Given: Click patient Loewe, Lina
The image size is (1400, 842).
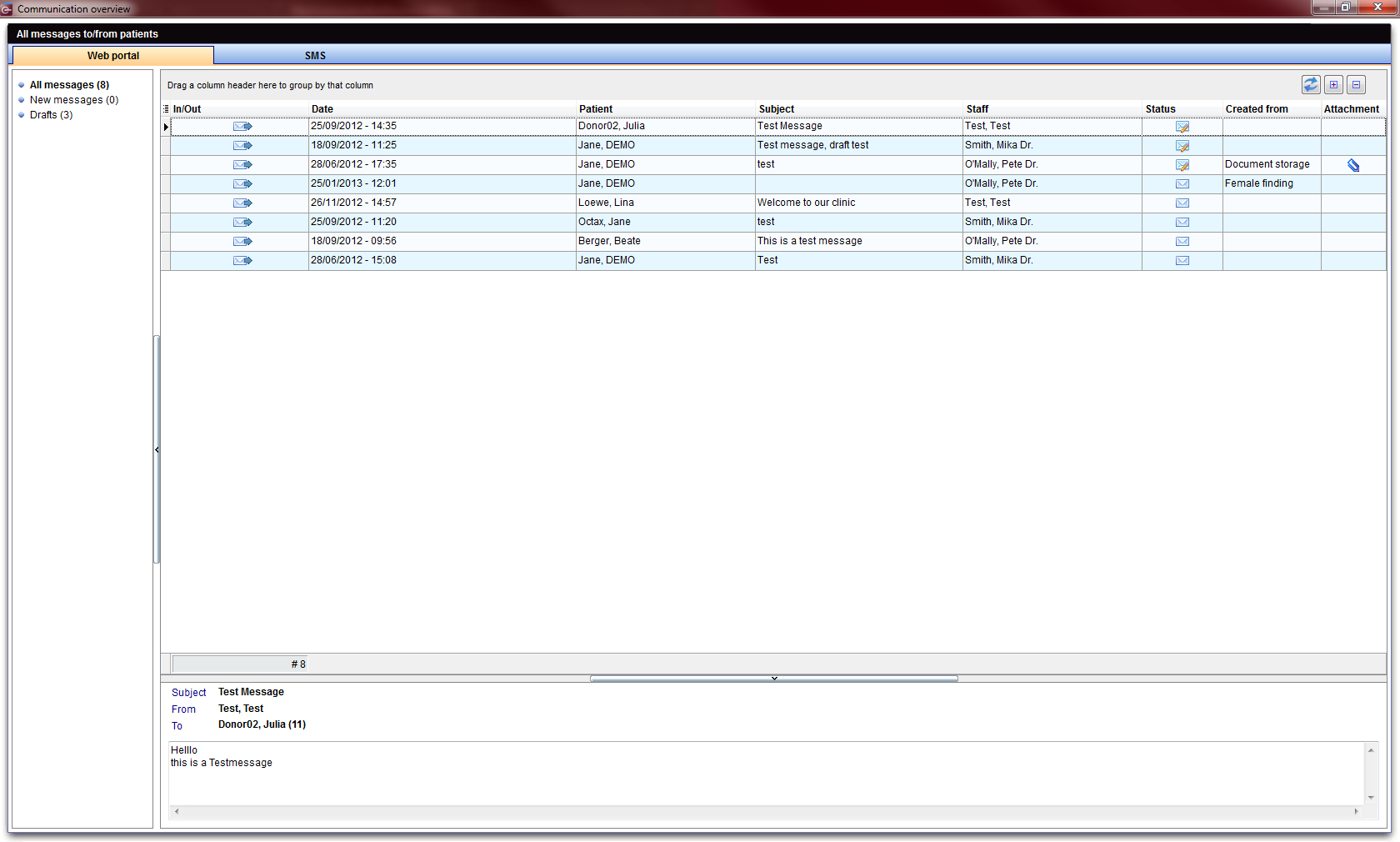Looking at the screenshot, I should [x=606, y=203].
